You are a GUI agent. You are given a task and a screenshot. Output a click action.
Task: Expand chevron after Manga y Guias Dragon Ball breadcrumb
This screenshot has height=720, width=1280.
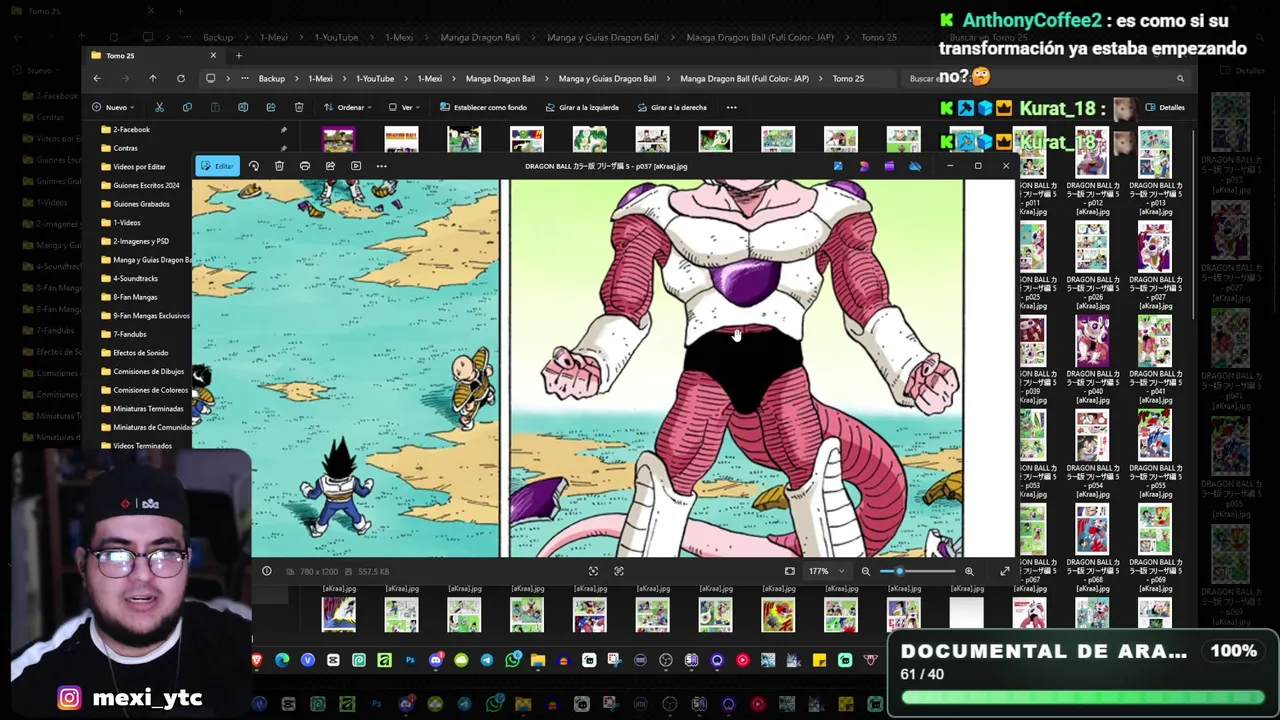tap(668, 78)
